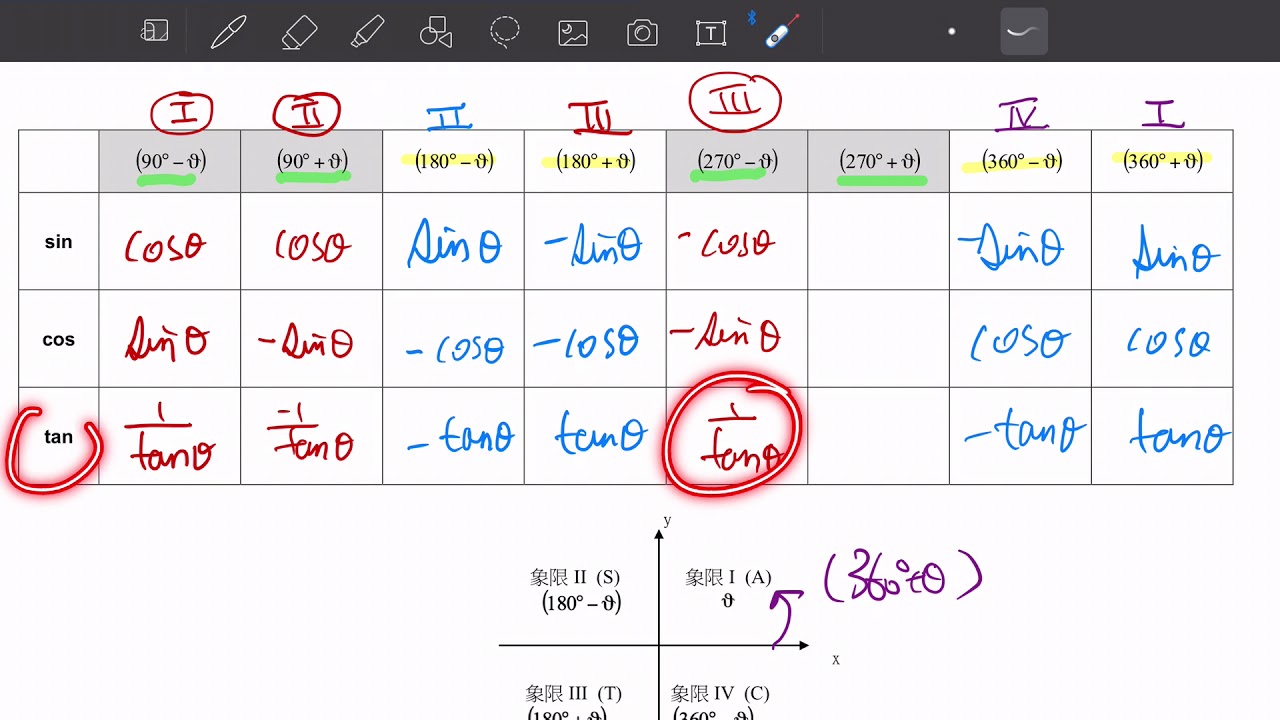Open the stroke style preview swatch
Image resolution: width=1280 pixels, height=720 pixels.
click(1022, 31)
